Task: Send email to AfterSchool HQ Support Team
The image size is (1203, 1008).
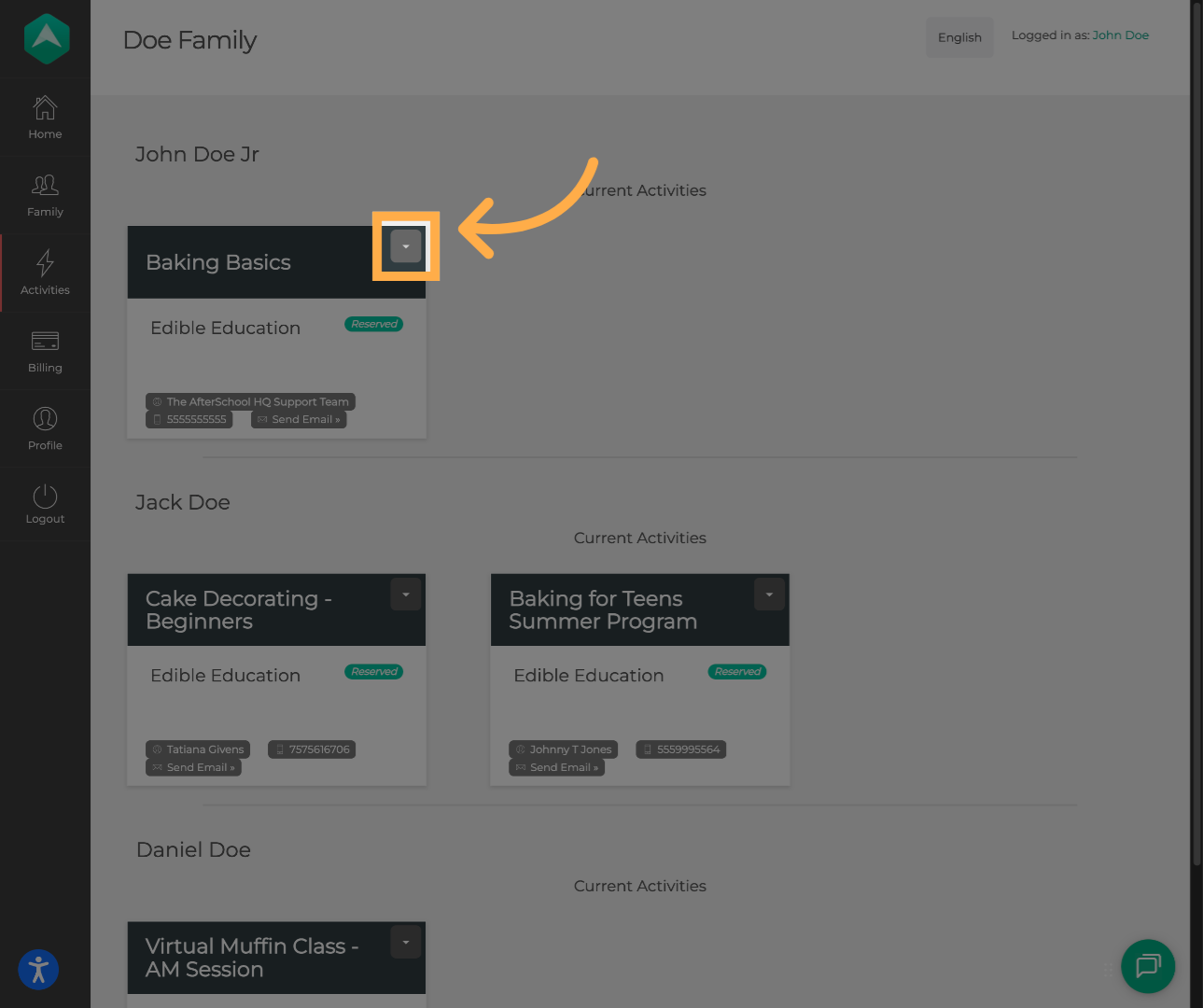Action: pos(299,420)
